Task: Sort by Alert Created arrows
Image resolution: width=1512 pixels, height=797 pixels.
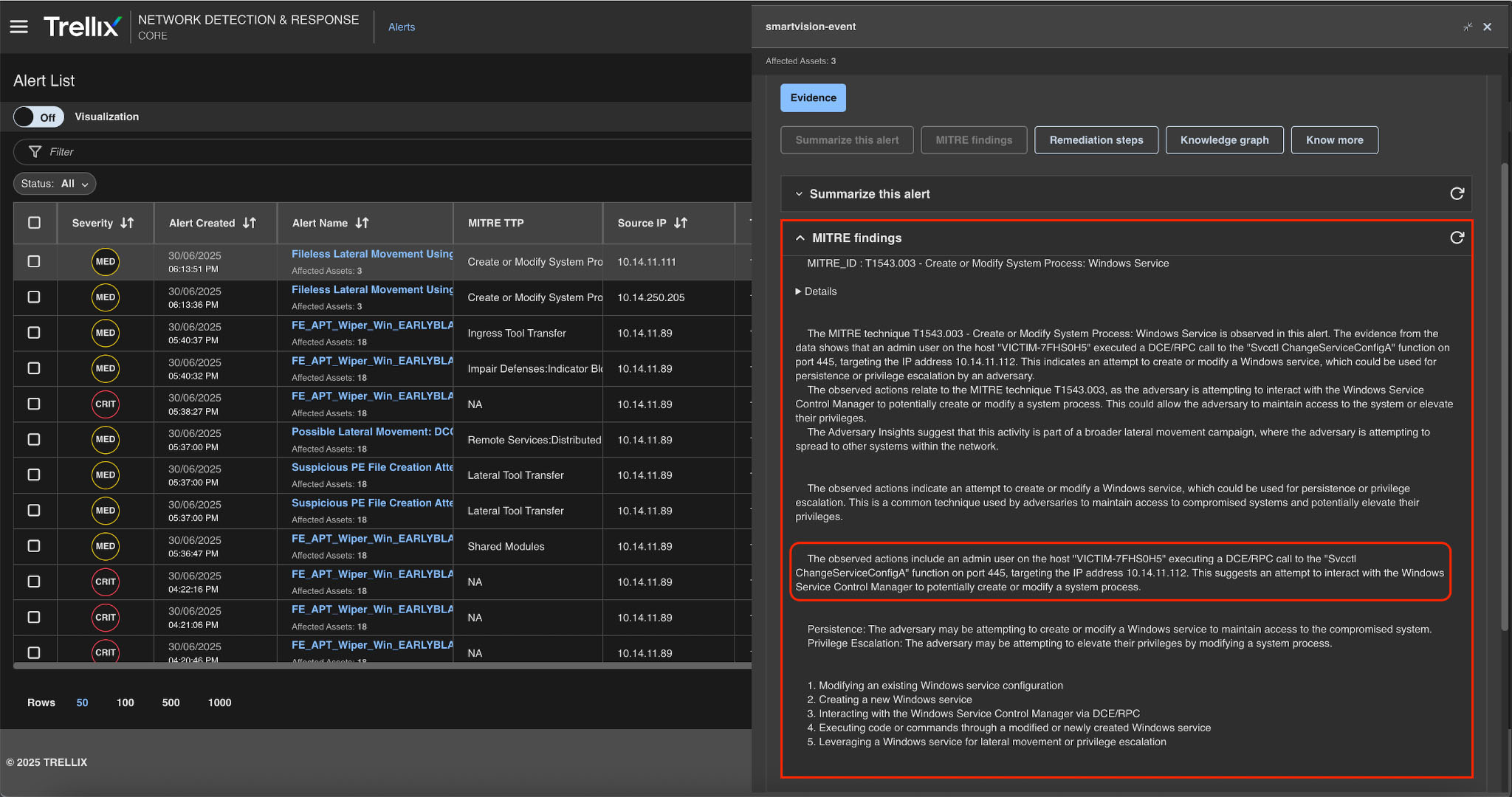Action: (250, 223)
